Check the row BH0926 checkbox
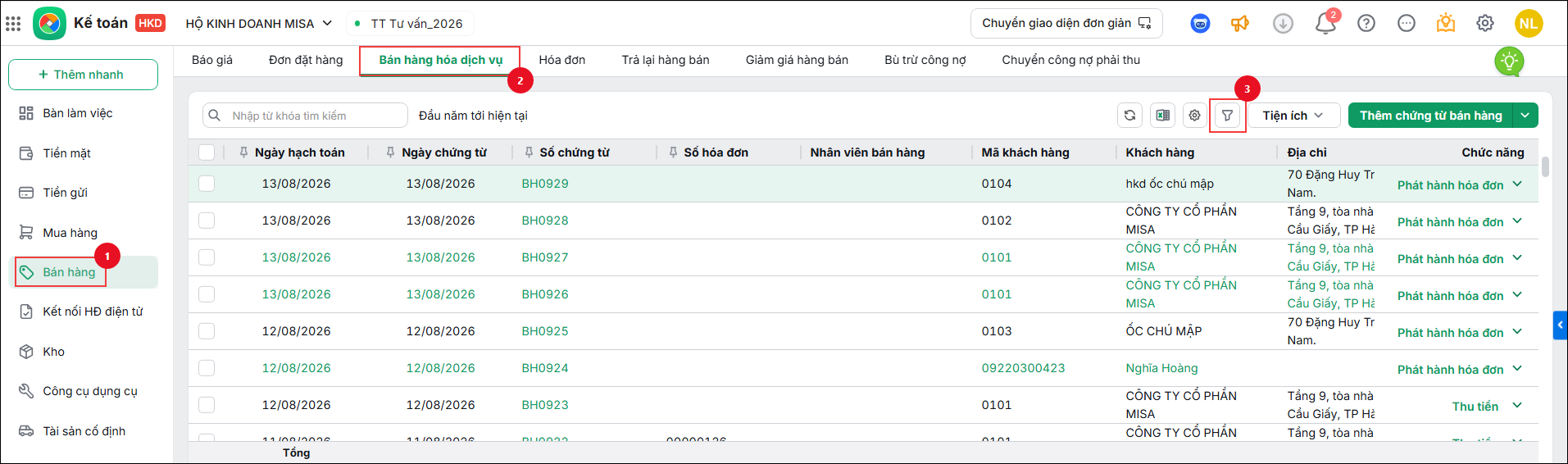The height and width of the screenshot is (464, 1568). (x=207, y=294)
